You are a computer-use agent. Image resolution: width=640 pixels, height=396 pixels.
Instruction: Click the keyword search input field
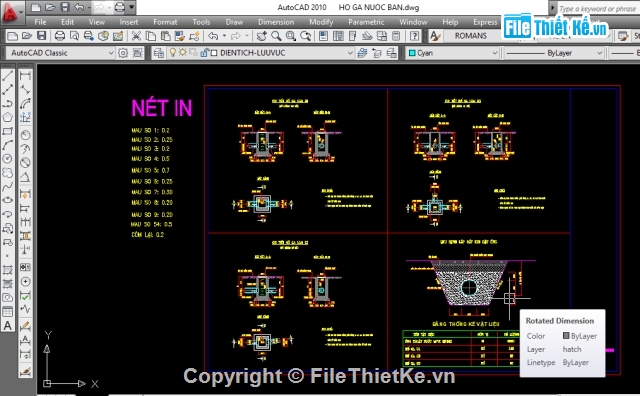click(x=597, y=8)
